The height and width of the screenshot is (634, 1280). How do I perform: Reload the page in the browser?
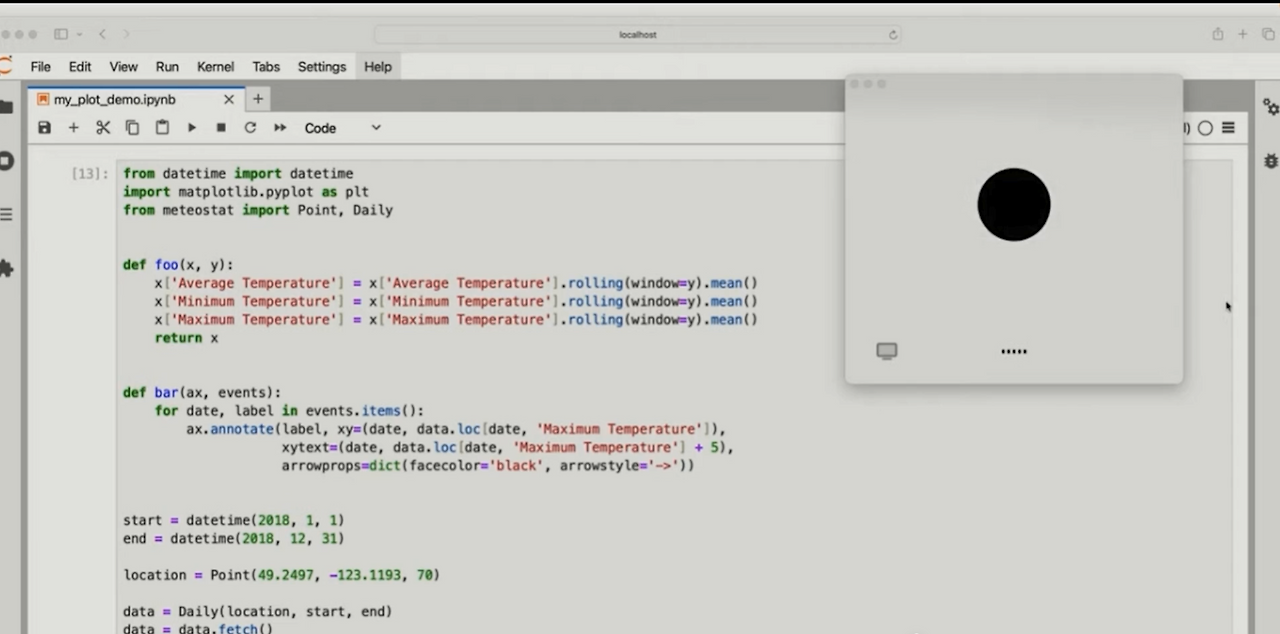point(892,34)
